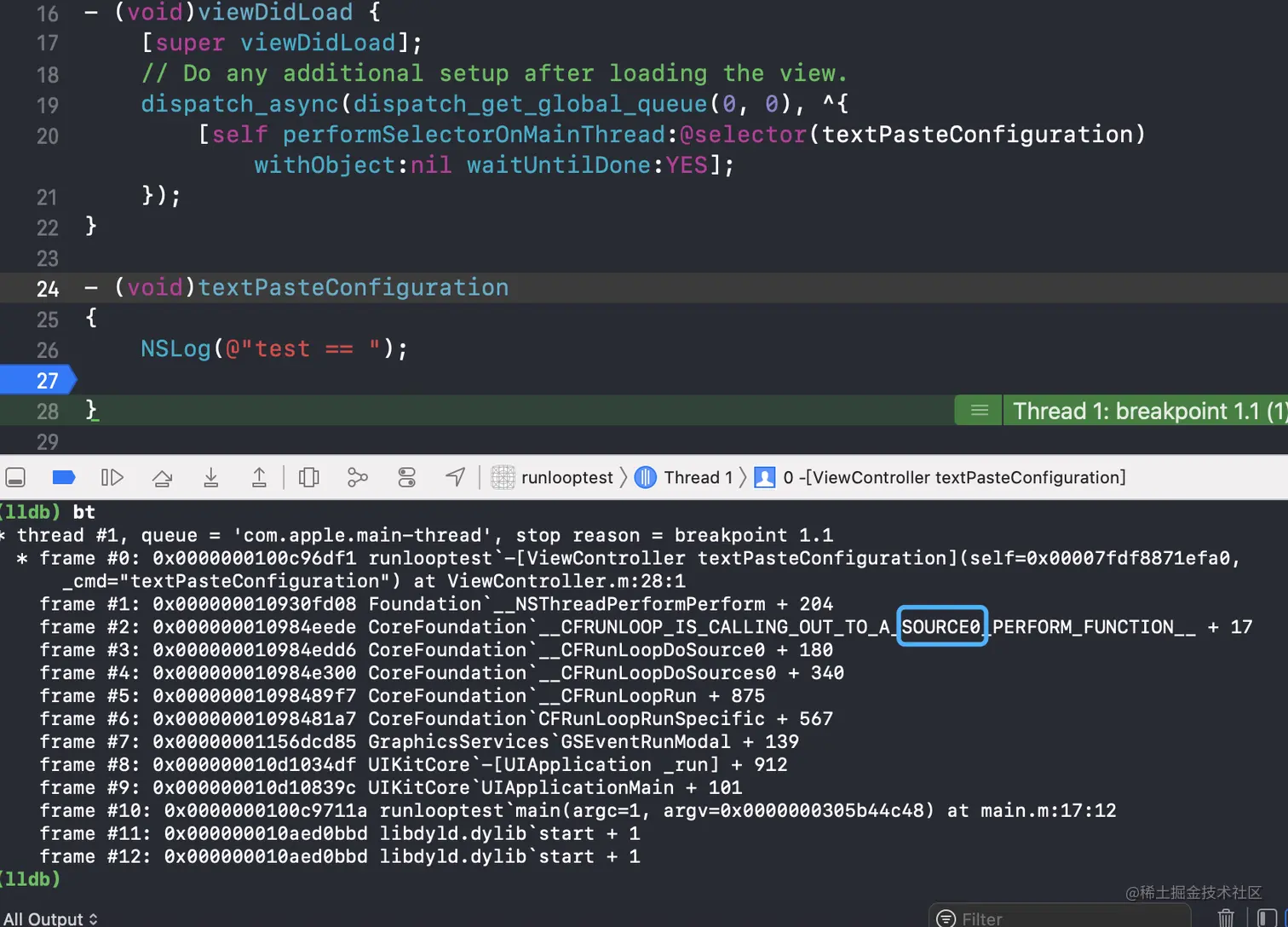
Task: Step over the current line
Action: click(x=162, y=477)
